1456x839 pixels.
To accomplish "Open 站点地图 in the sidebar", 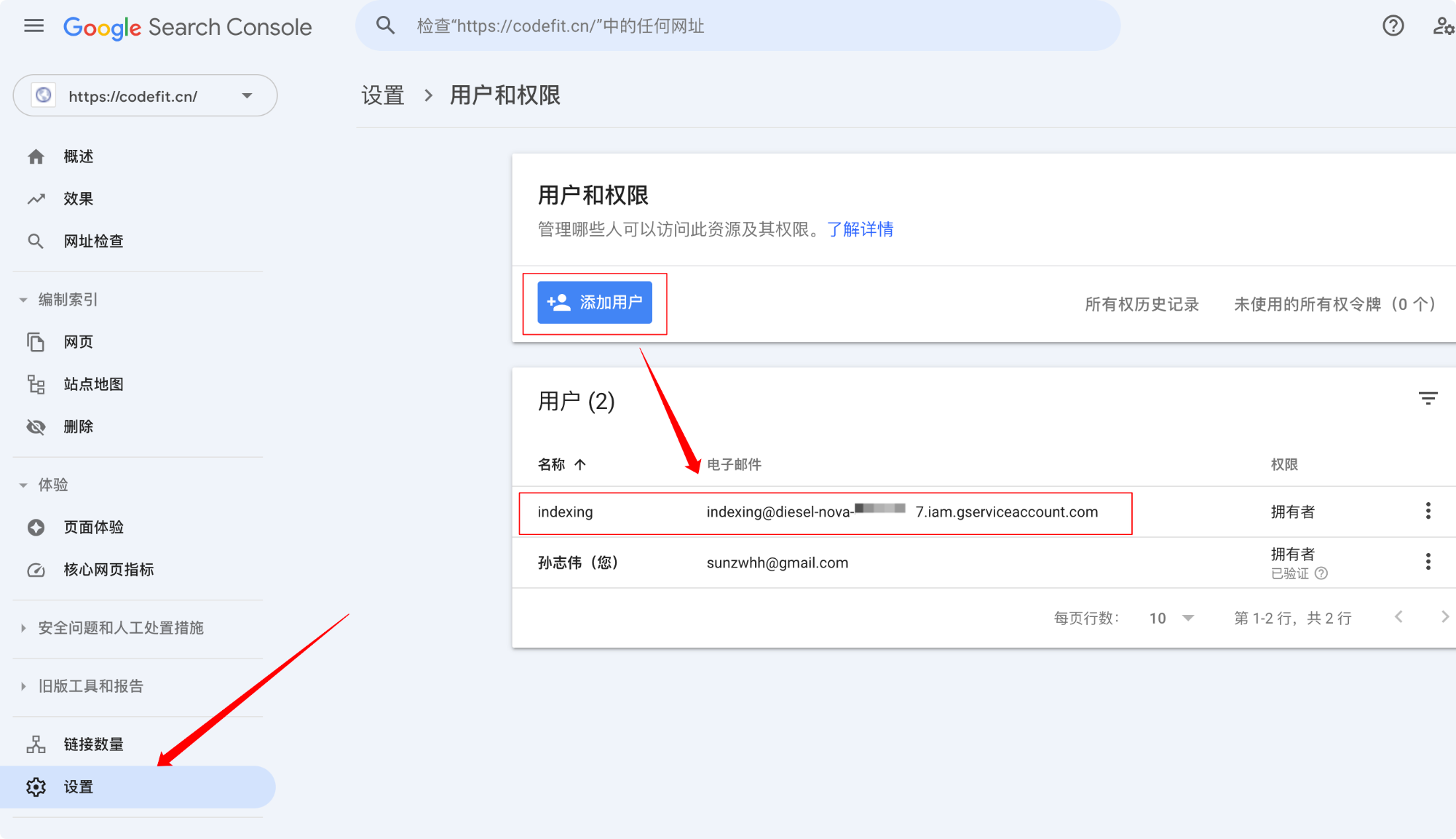I will (x=138, y=384).
